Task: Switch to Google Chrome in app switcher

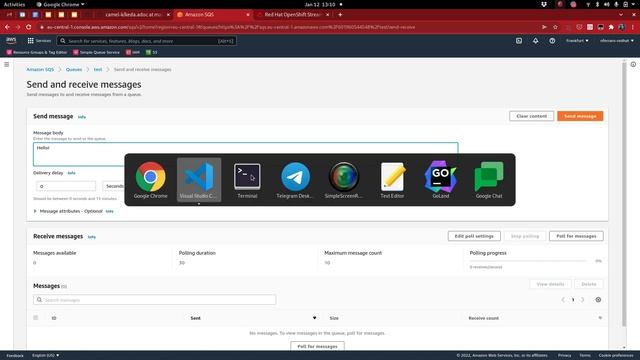Action: (x=151, y=180)
